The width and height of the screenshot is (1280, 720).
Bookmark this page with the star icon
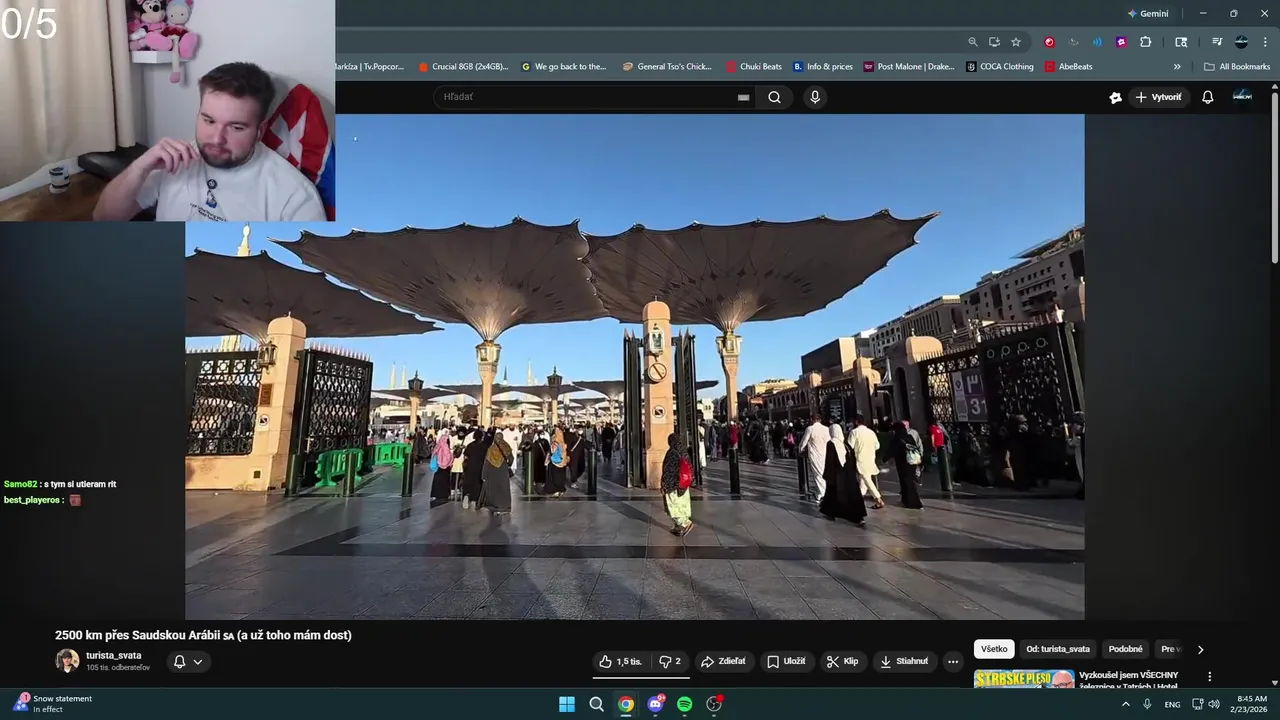click(x=1016, y=42)
